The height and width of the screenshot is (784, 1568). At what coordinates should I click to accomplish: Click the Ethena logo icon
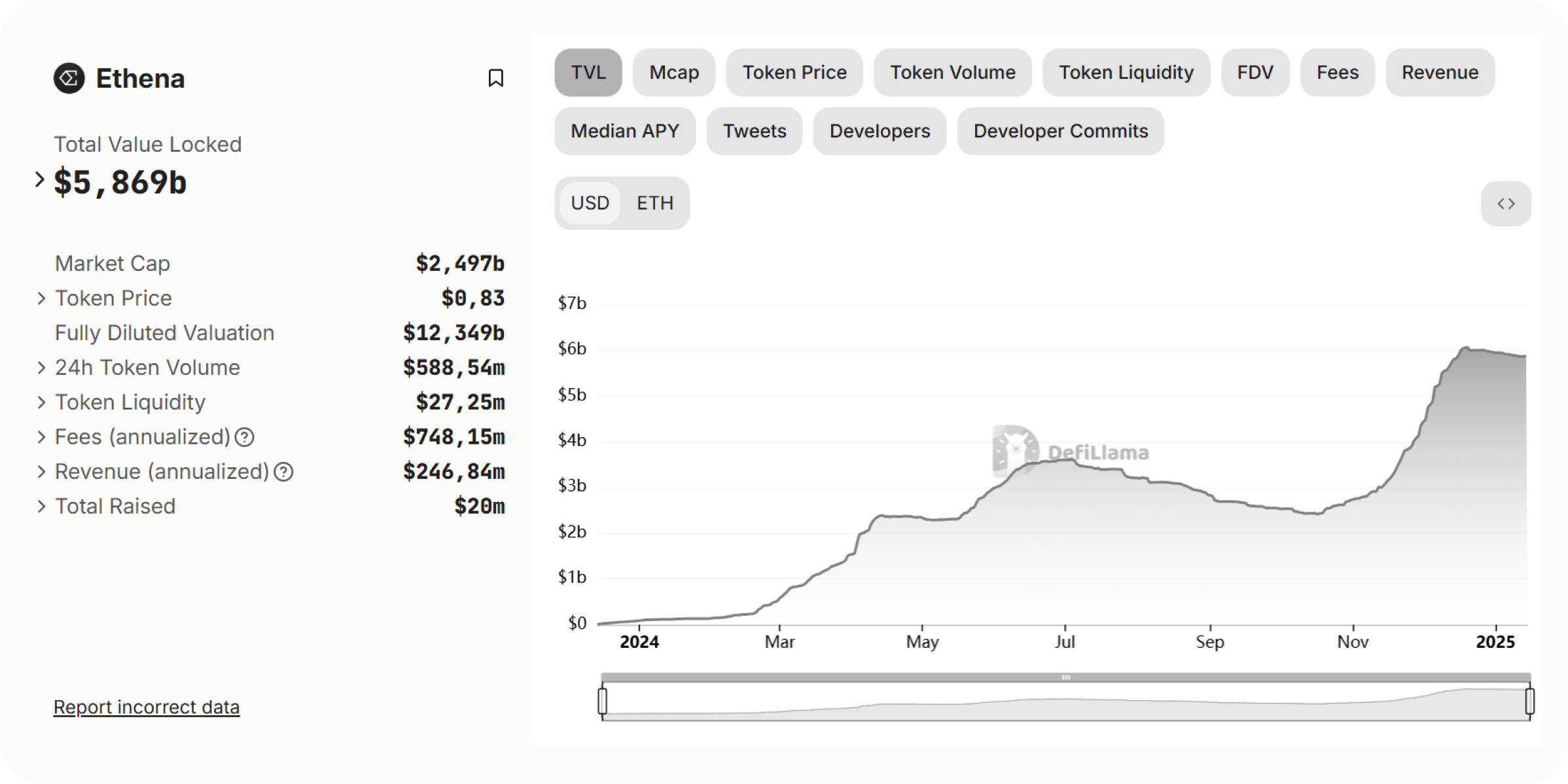pos(69,79)
